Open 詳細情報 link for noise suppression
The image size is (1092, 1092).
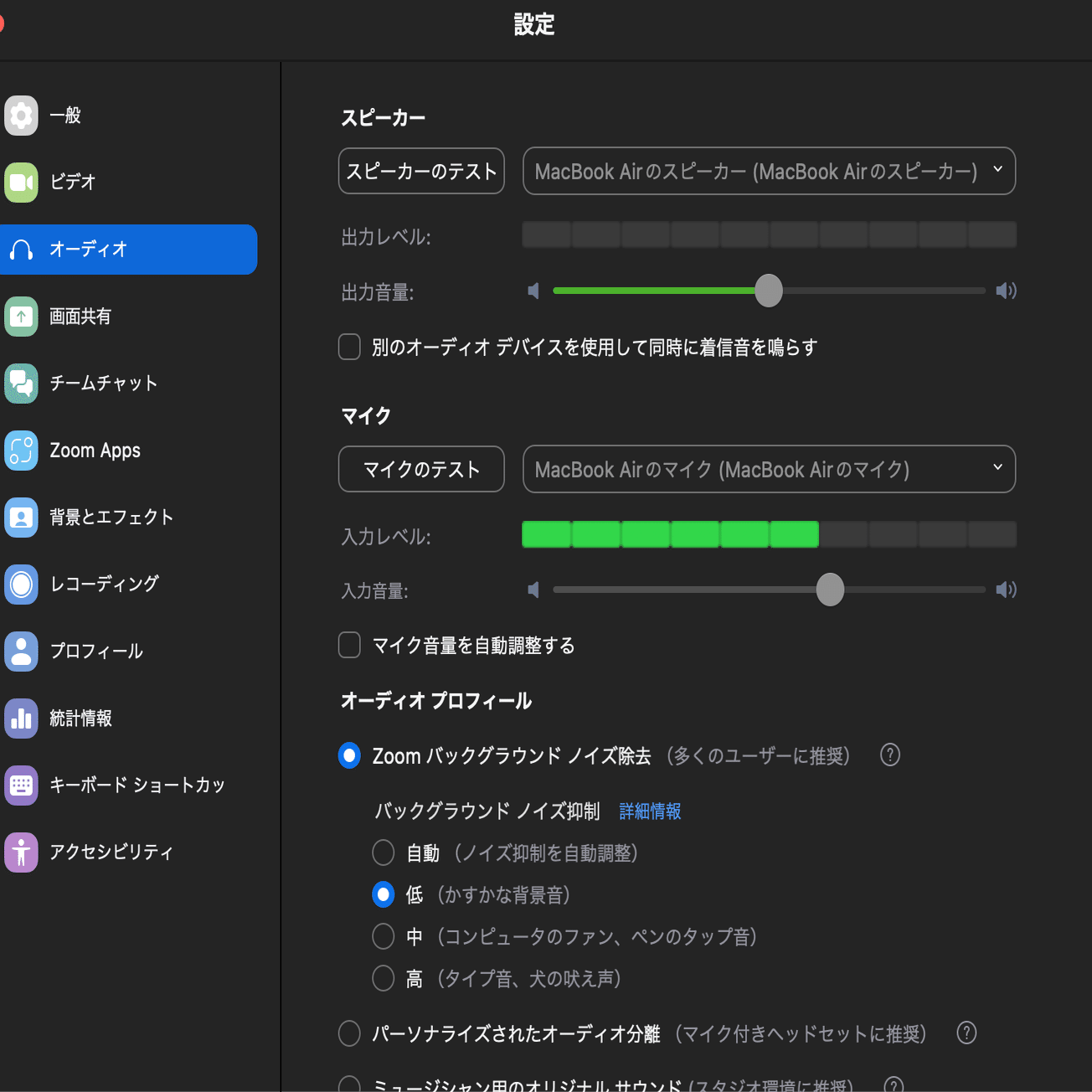[650, 811]
